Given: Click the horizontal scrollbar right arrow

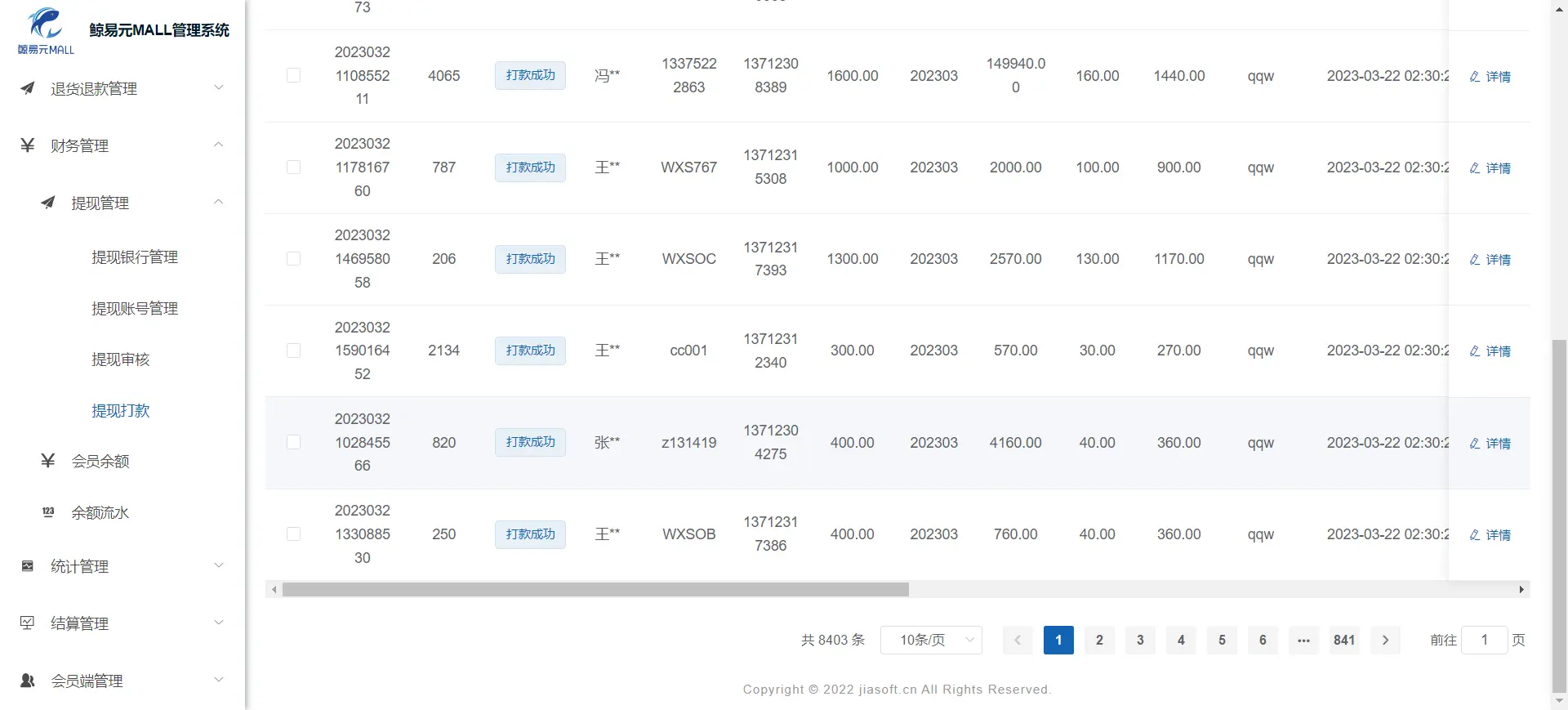Looking at the screenshot, I should coord(1521,589).
